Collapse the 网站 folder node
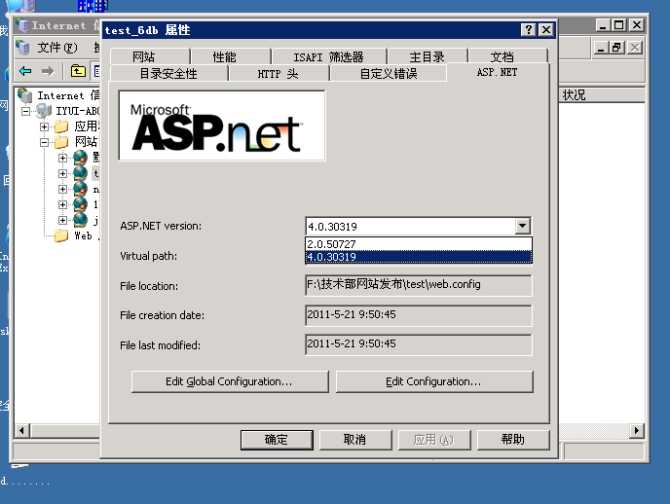670x504 pixels. point(44,142)
